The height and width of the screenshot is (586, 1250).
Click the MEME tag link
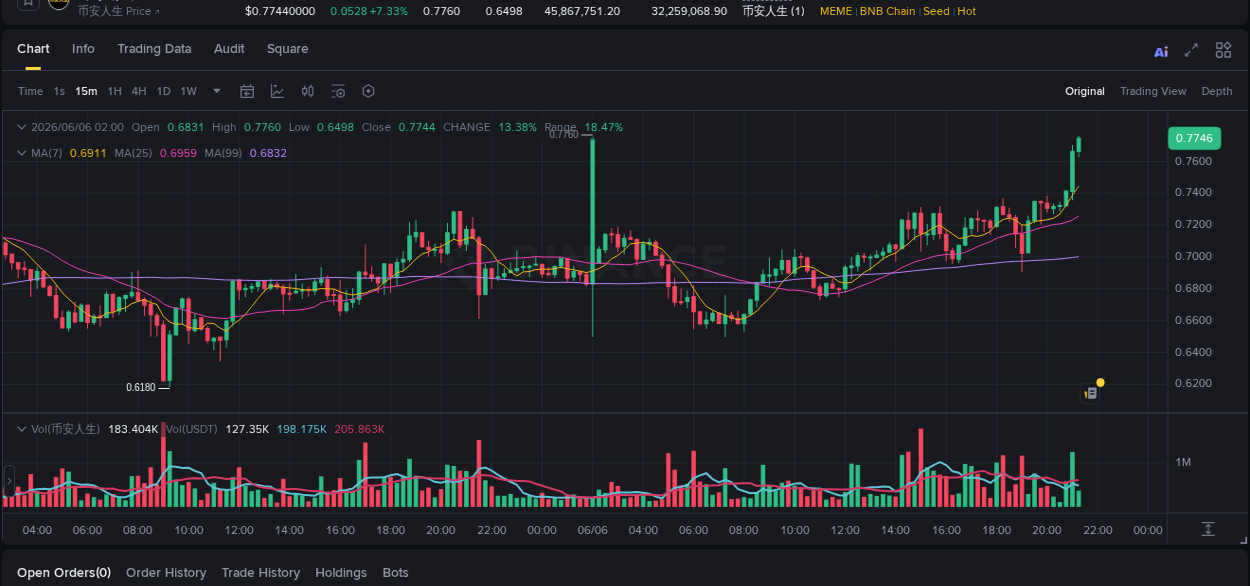coord(836,11)
